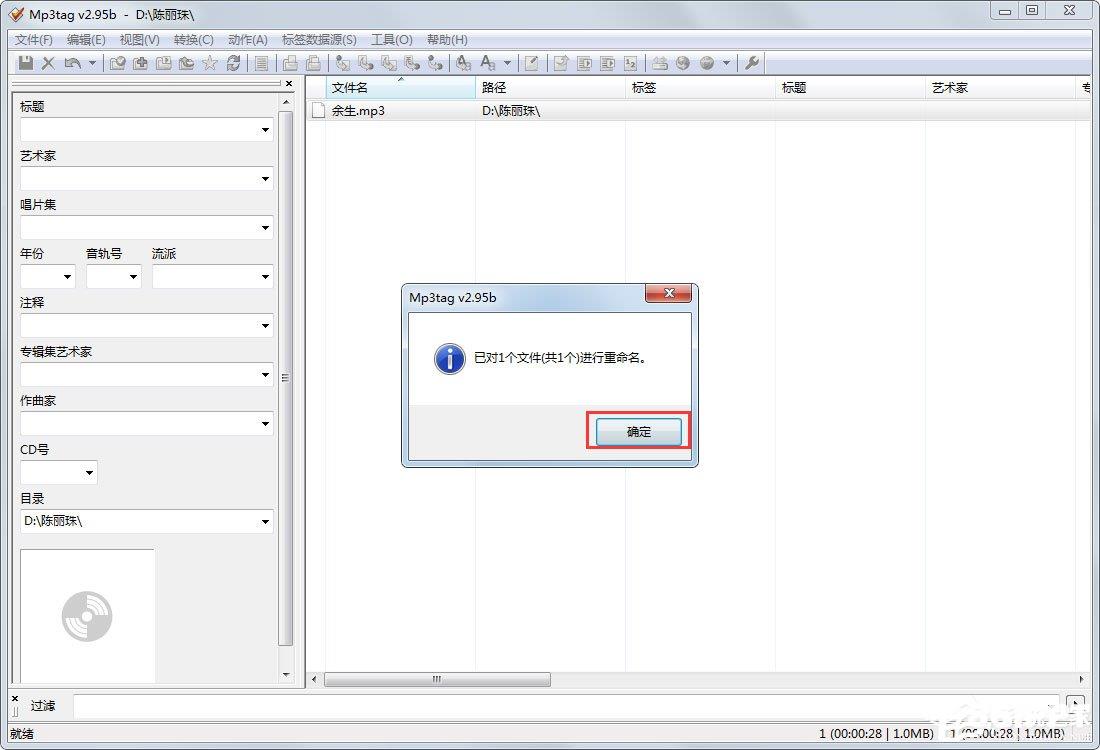Click the Text file to Tag converter icon
1100x750 pixels.
point(412,63)
